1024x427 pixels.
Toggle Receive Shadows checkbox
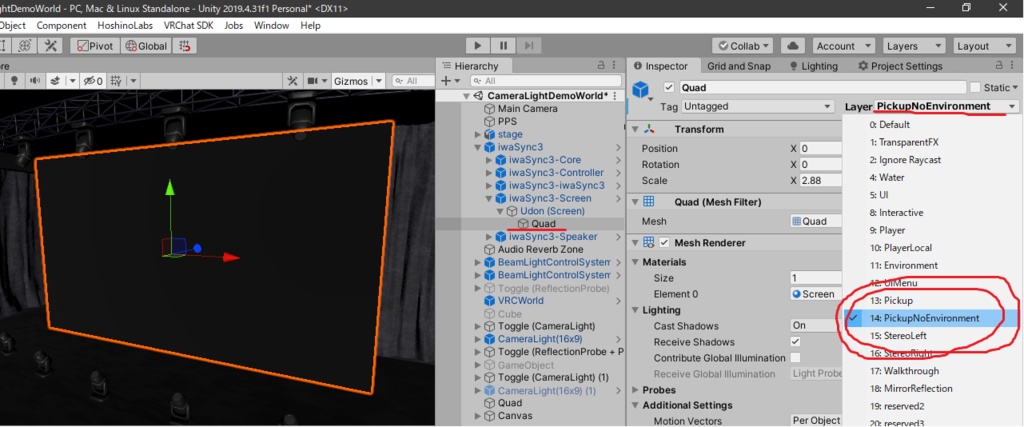(x=795, y=341)
